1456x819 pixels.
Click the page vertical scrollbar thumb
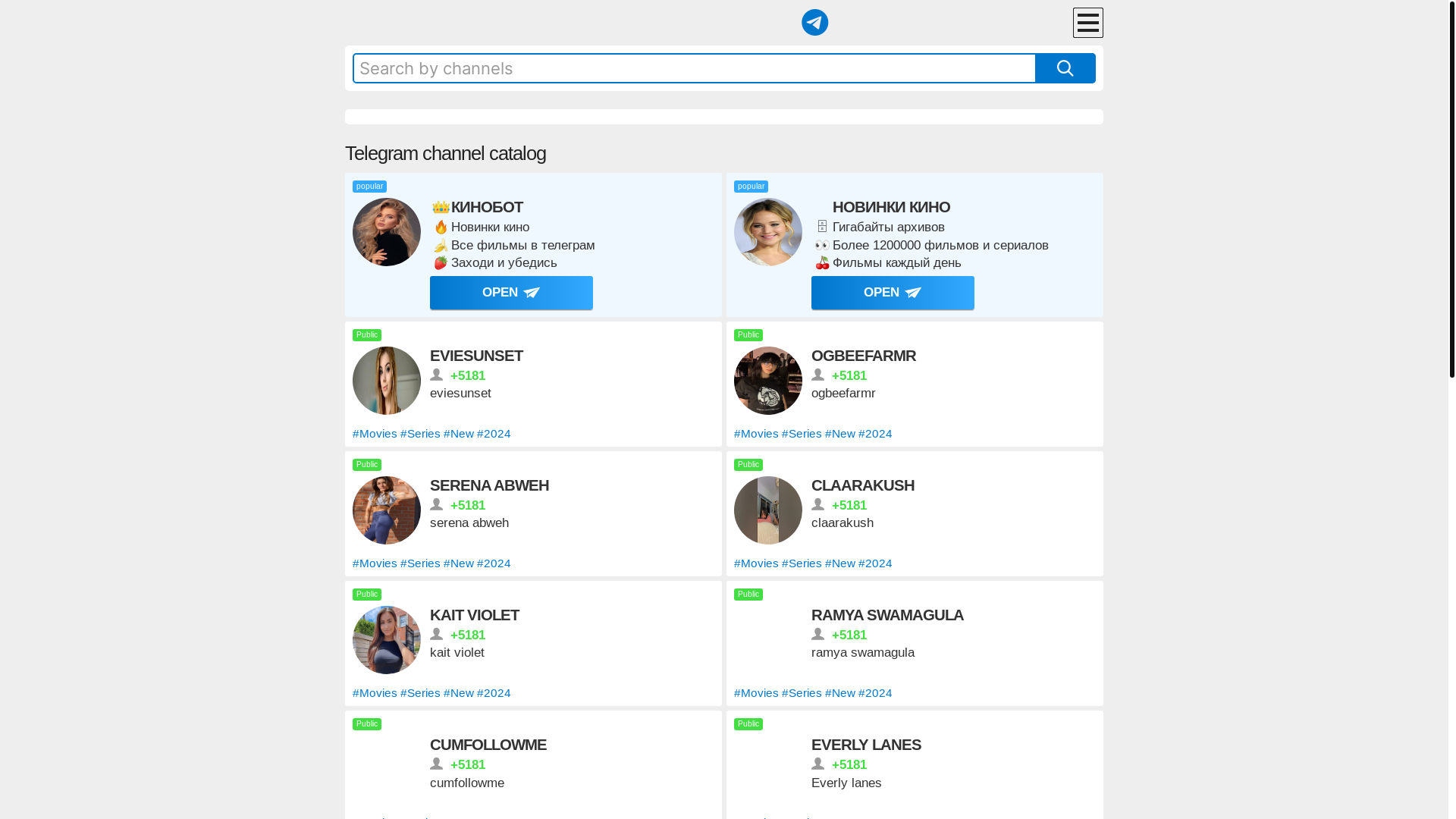click(1451, 190)
